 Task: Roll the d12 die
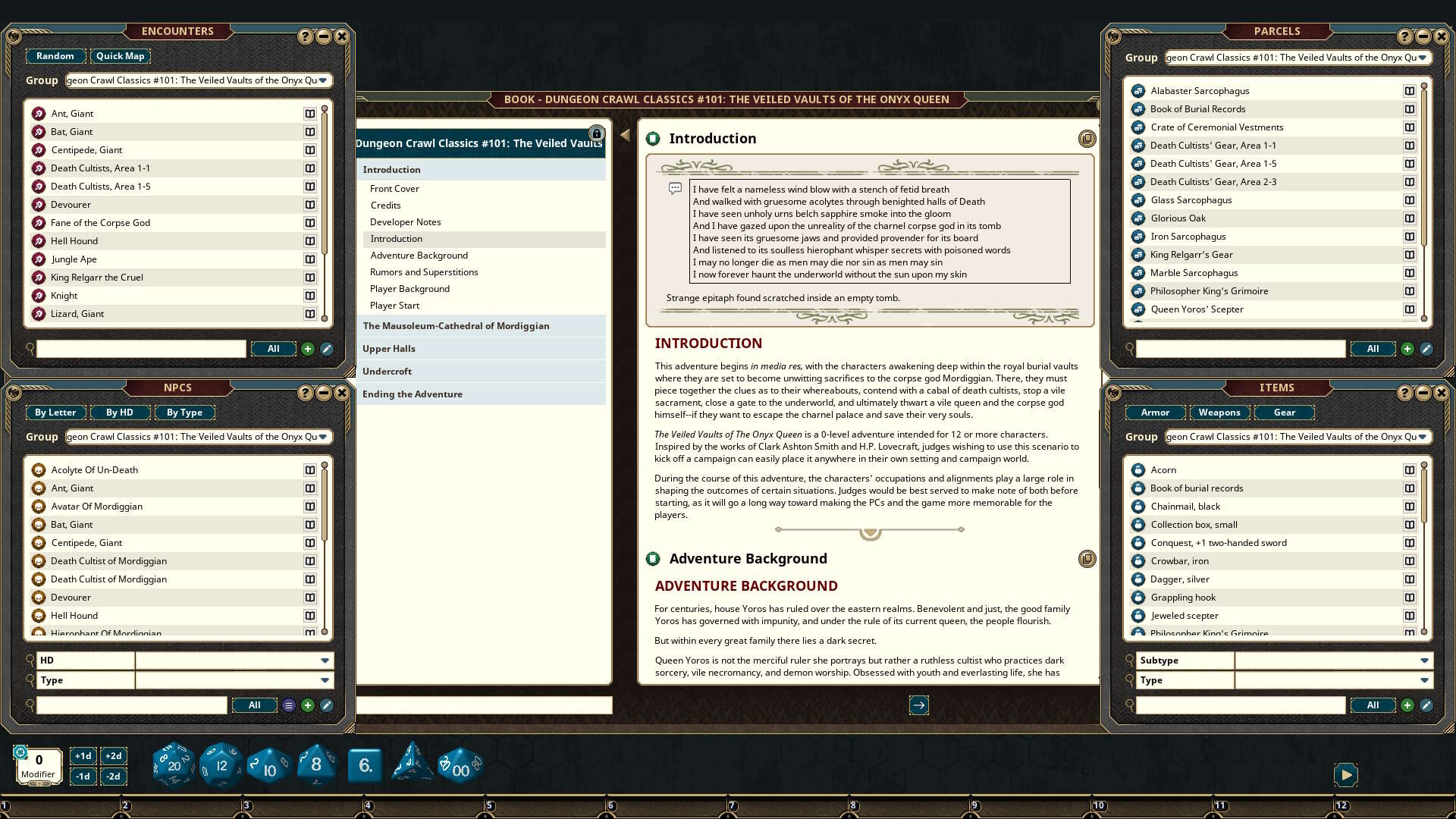tap(221, 764)
